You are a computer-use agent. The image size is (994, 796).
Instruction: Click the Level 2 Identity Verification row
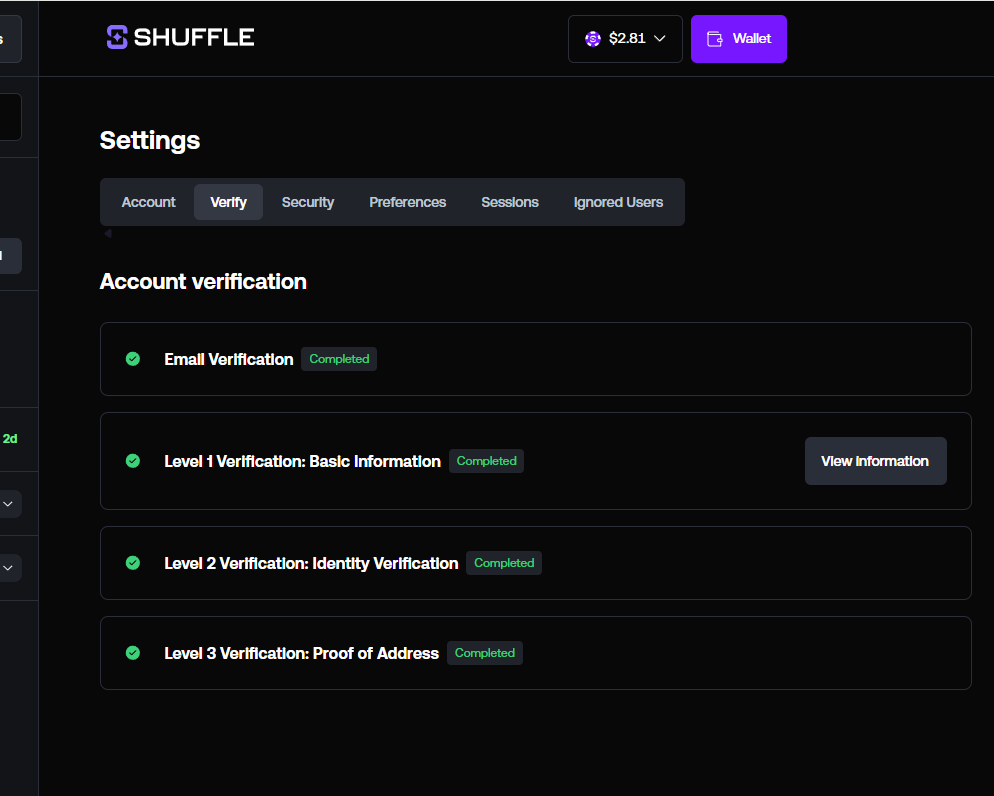(700, 563)
